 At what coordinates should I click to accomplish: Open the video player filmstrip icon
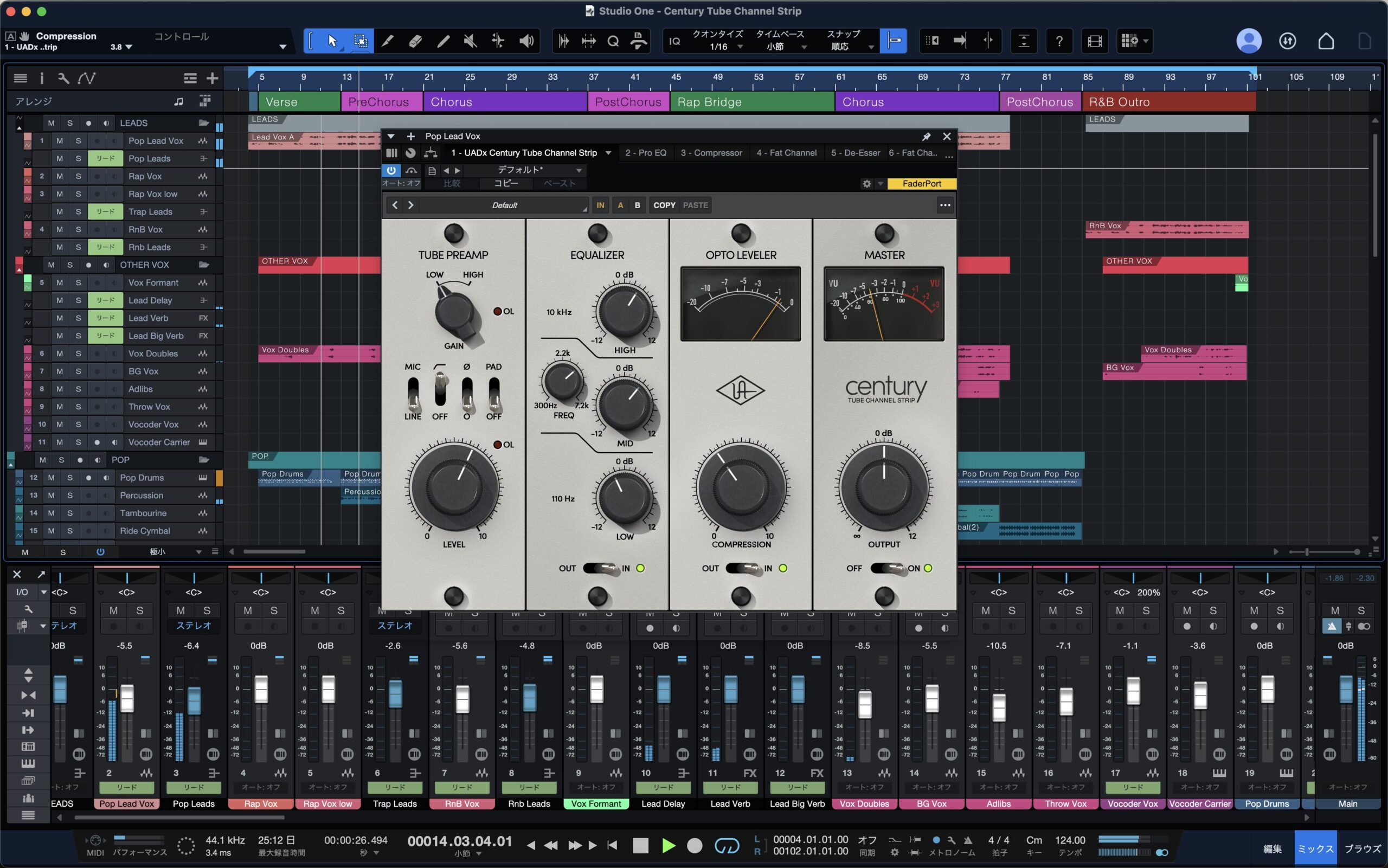tap(1095, 41)
